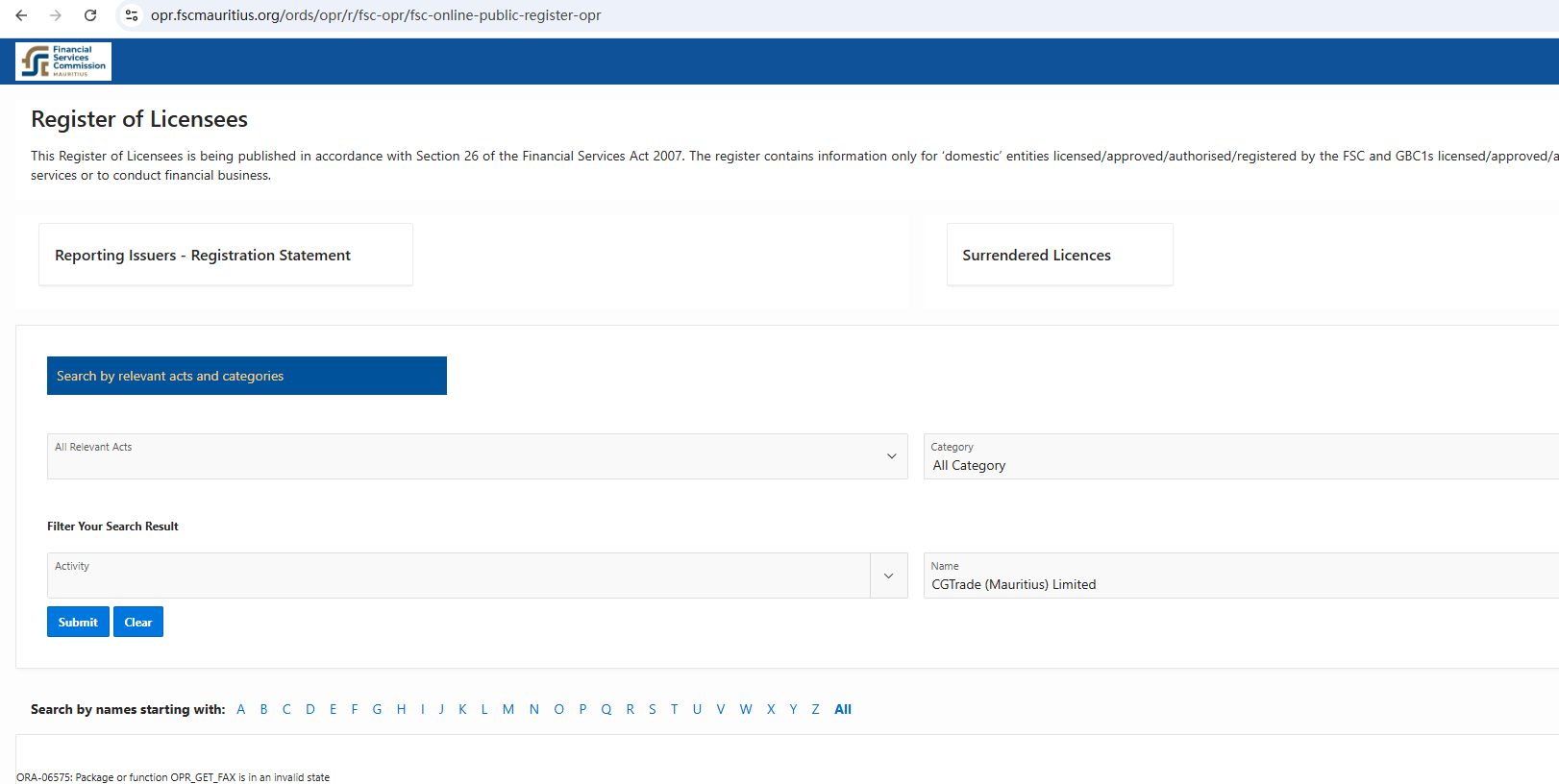Filter names starting with A
Image resolution: width=1559 pixels, height=784 pixels.
coord(241,709)
